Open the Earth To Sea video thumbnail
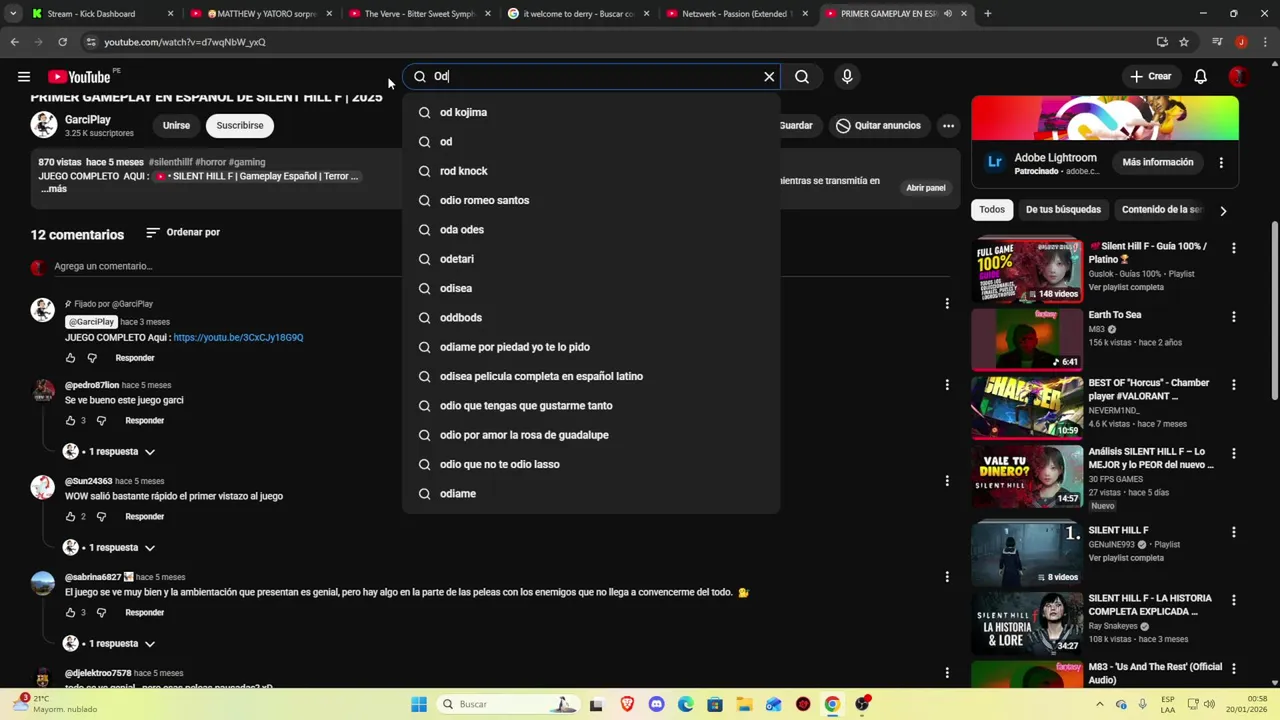Screen dimensions: 1280x720 tap(1027, 338)
